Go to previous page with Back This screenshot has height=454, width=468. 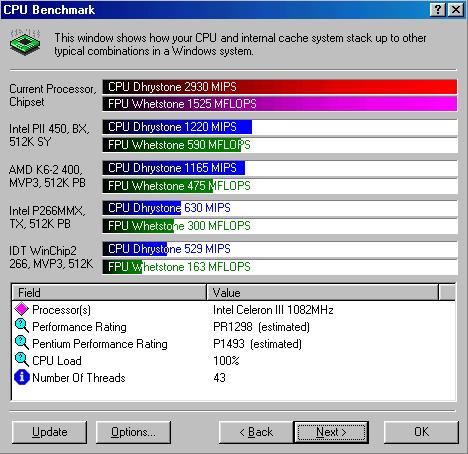256,432
